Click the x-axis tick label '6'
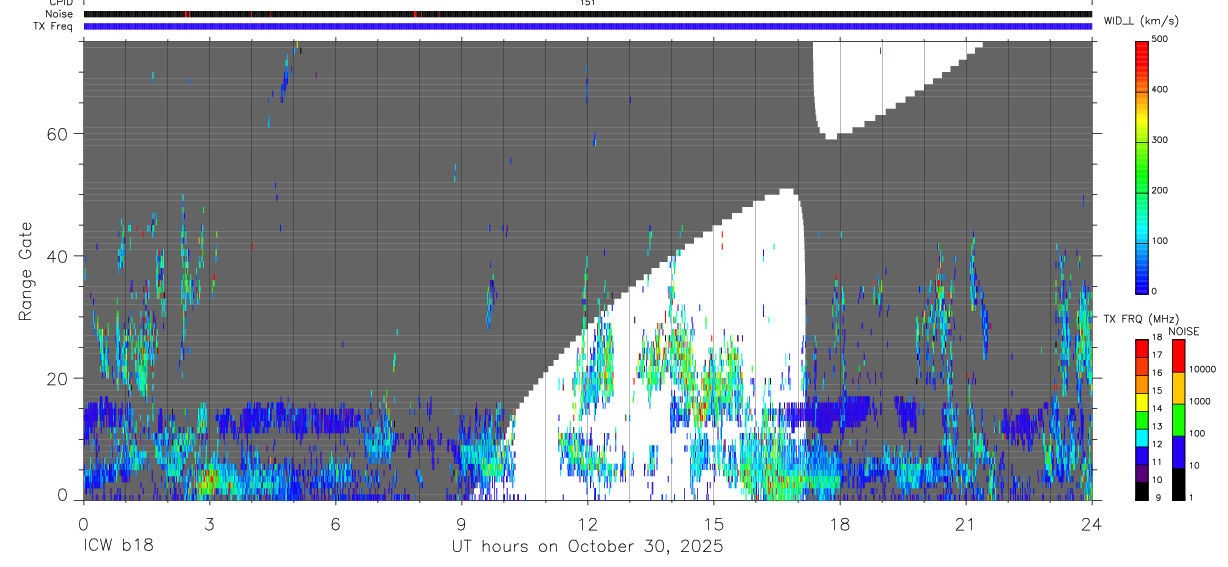The width and height of the screenshot is (1228, 567). pyautogui.click(x=335, y=524)
